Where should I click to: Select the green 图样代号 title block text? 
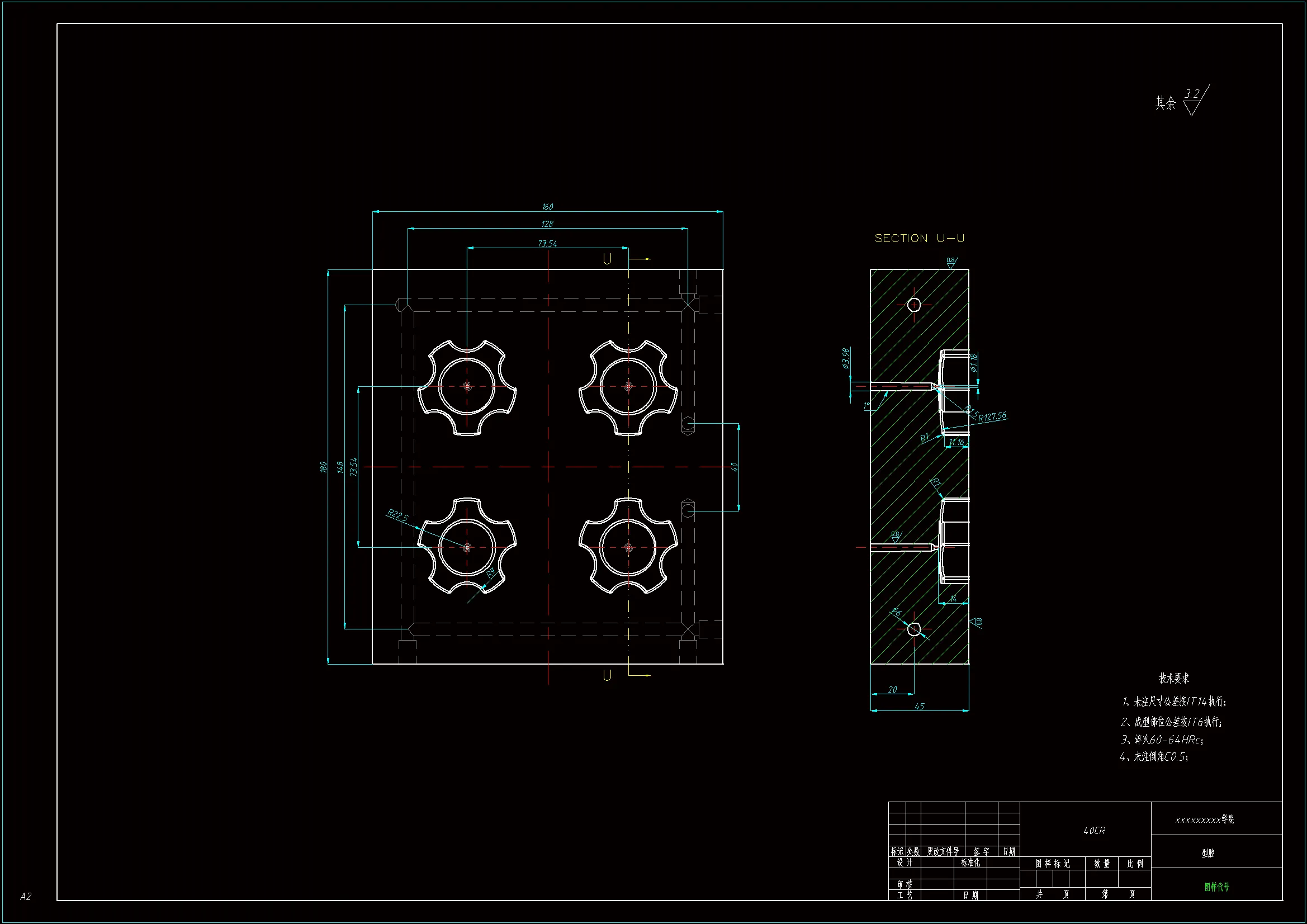coord(1216,887)
